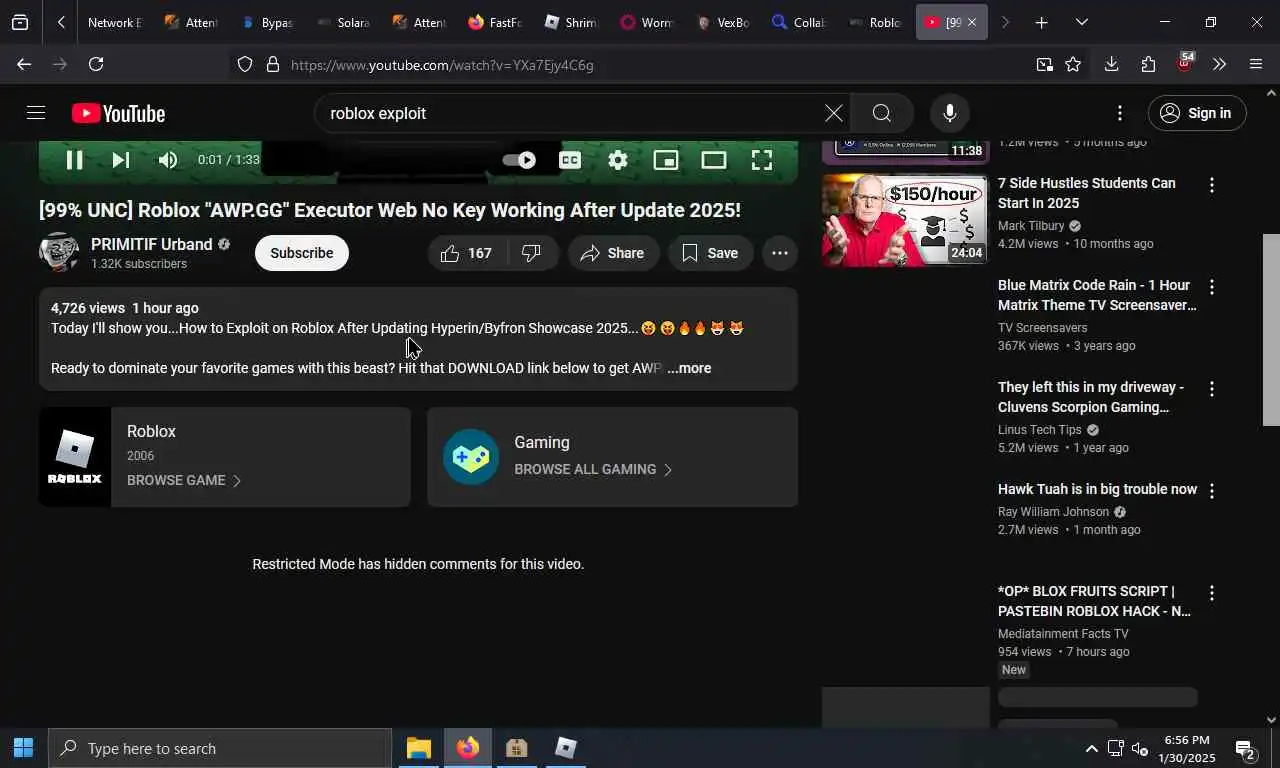Toggle theater mode view
Viewport: 1280px width, 768px height.
point(714,160)
